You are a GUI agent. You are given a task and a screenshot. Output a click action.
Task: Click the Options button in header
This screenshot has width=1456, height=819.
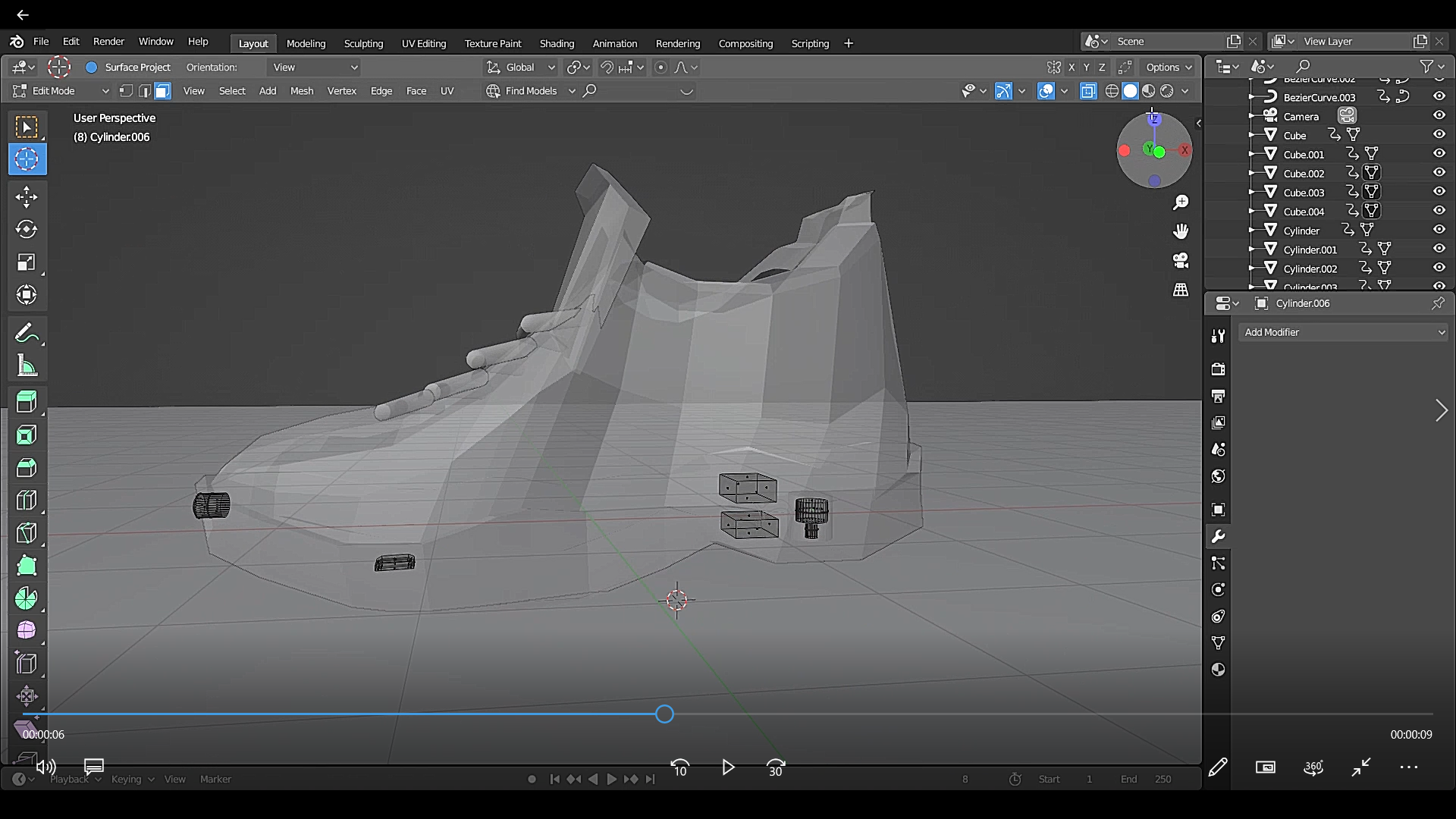pos(1168,67)
